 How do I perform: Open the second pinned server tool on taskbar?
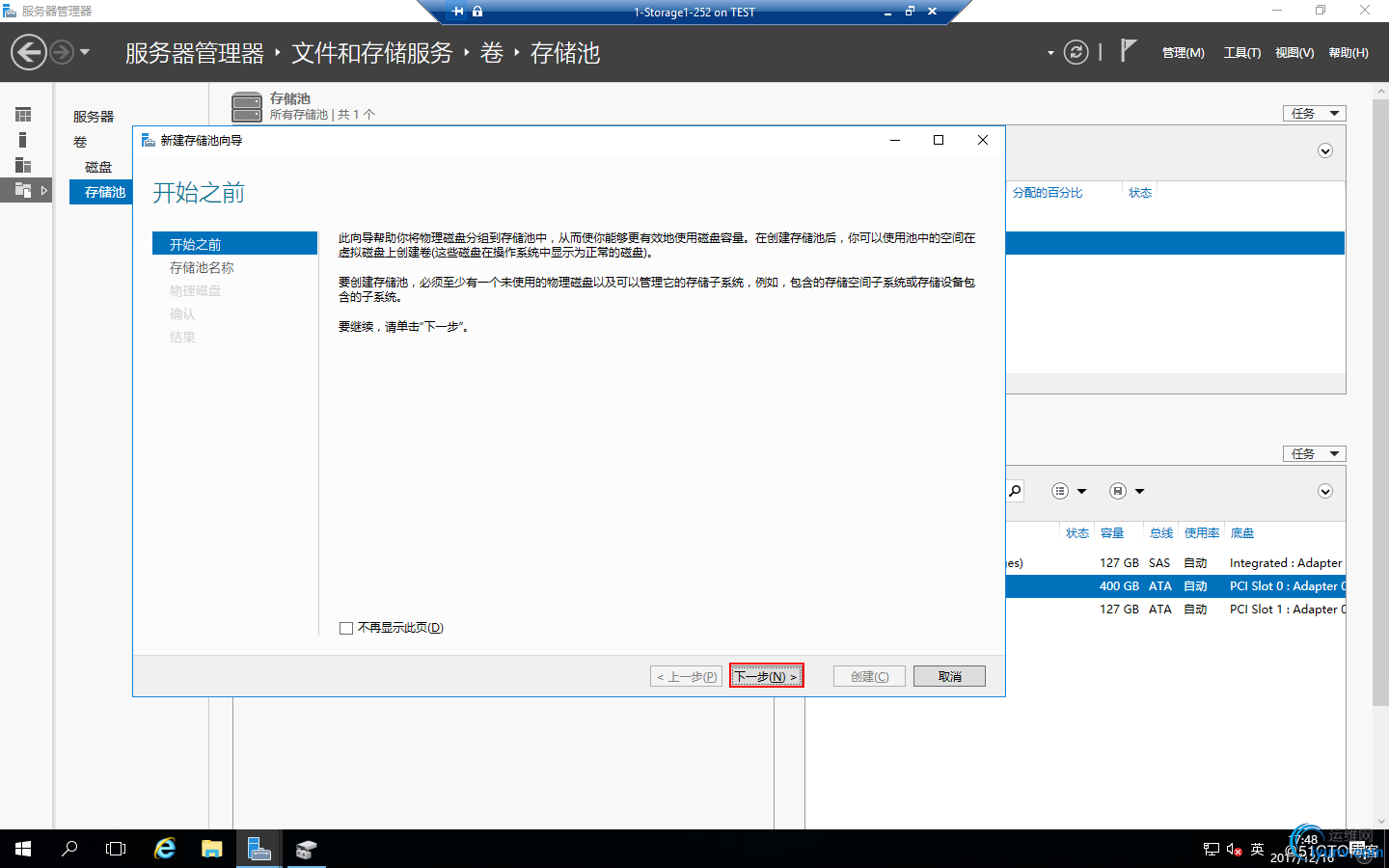[x=307, y=849]
